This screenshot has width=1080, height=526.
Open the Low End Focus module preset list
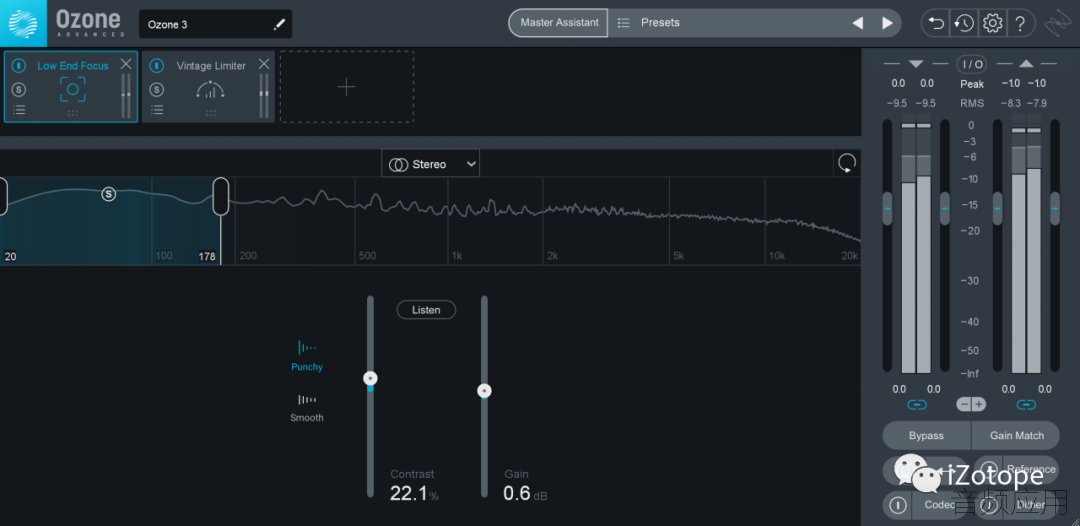click(x=19, y=109)
